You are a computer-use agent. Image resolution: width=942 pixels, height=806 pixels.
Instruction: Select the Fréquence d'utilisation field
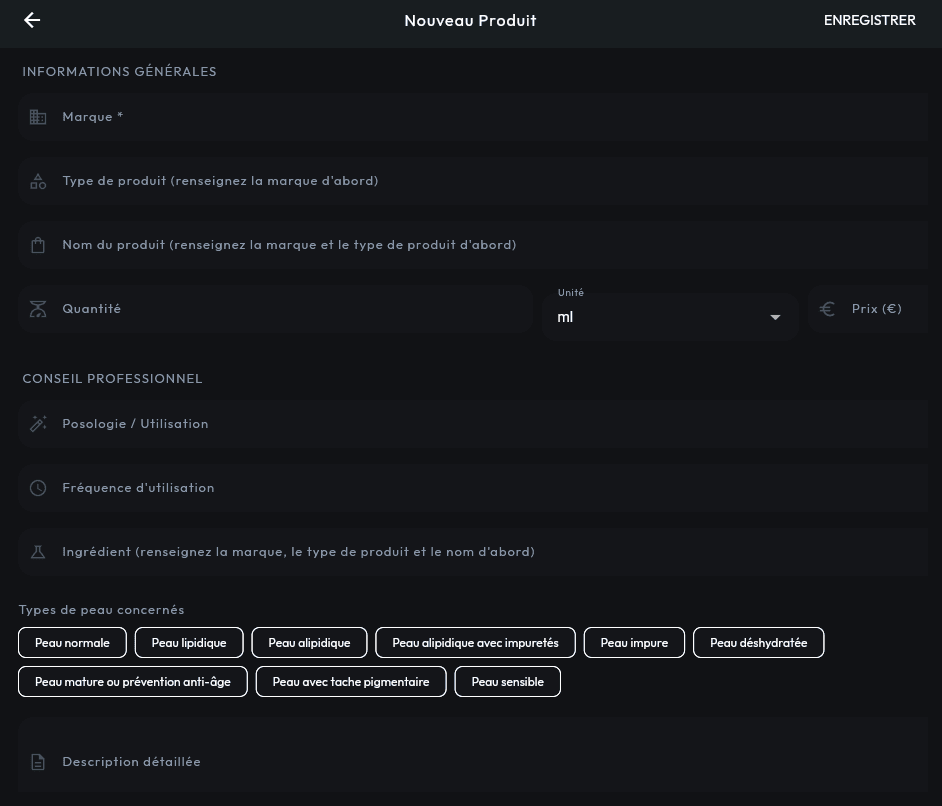click(x=473, y=488)
